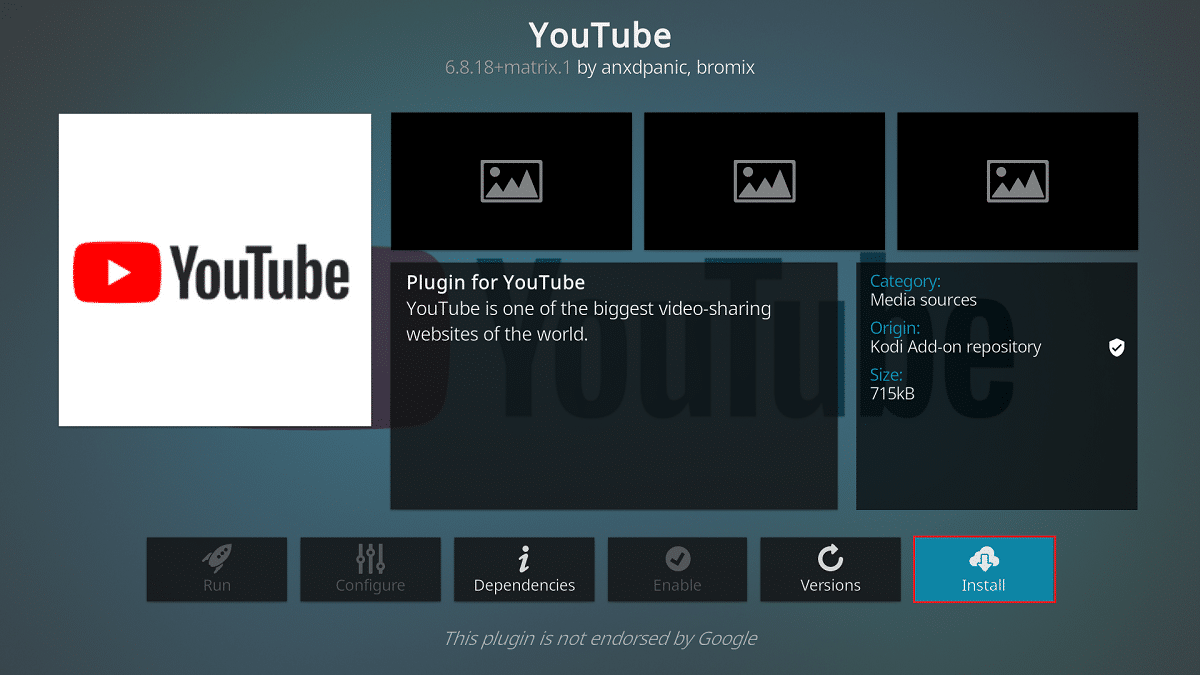1200x675 pixels.
Task: Click the '715kB' size value
Action: (892, 394)
